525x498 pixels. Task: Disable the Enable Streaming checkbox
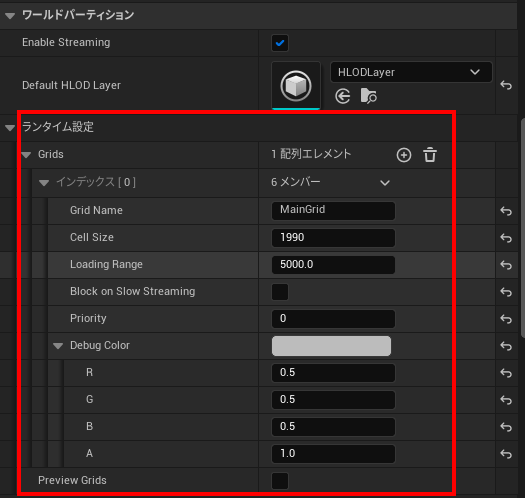click(280, 43)
